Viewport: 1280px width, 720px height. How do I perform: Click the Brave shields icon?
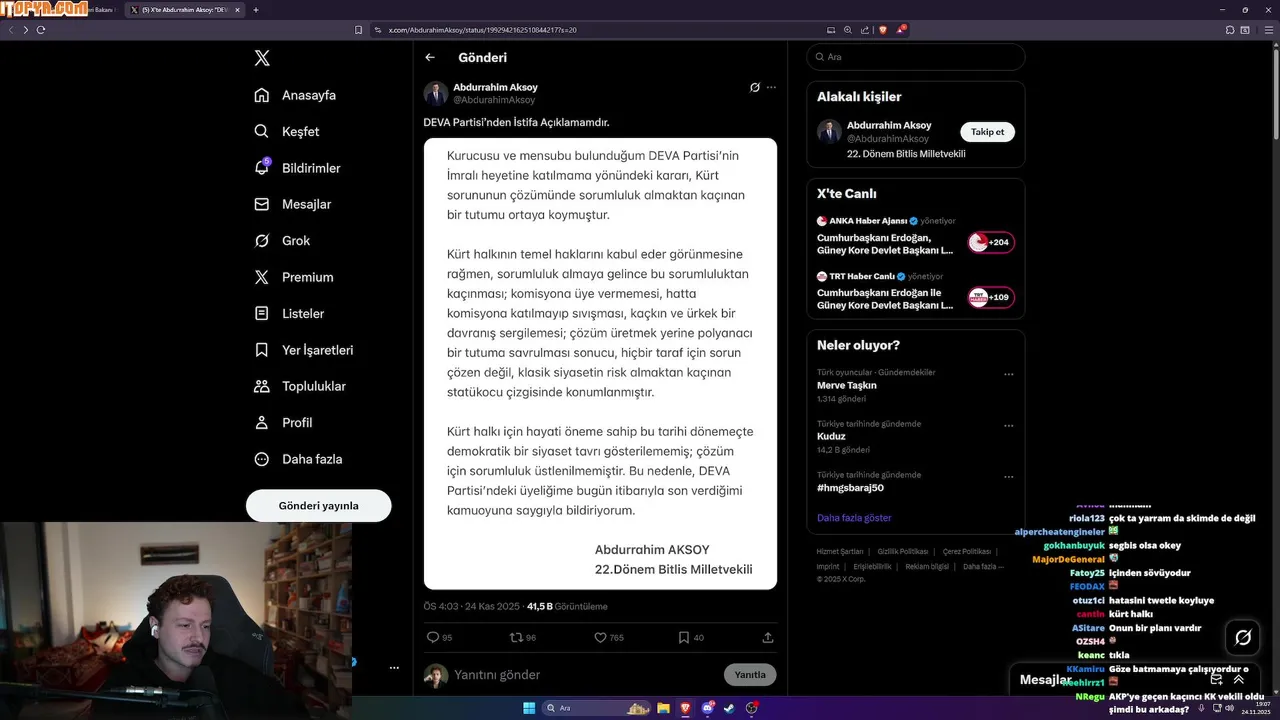coord(883,30)
